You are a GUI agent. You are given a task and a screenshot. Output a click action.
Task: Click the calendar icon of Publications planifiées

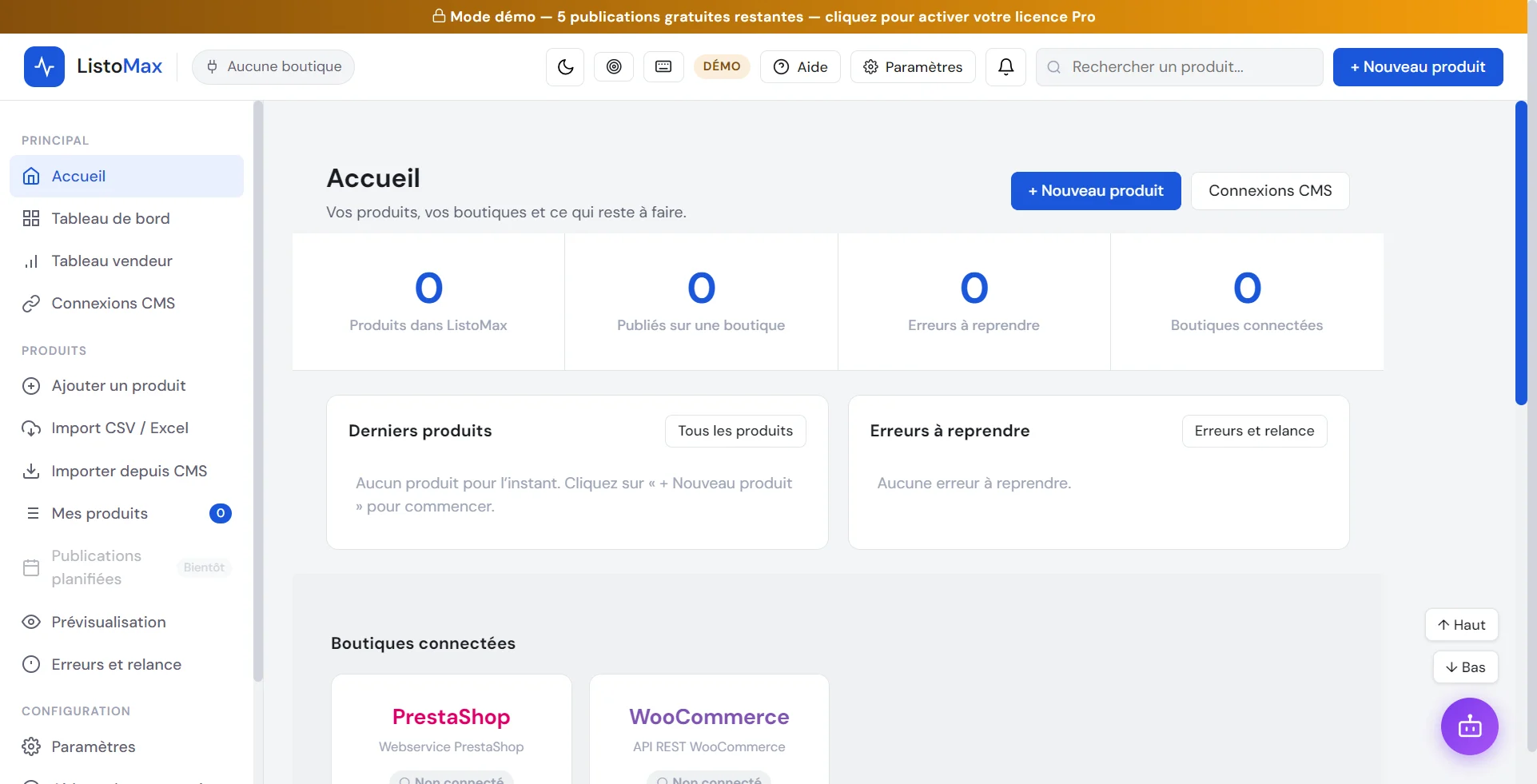31,568
